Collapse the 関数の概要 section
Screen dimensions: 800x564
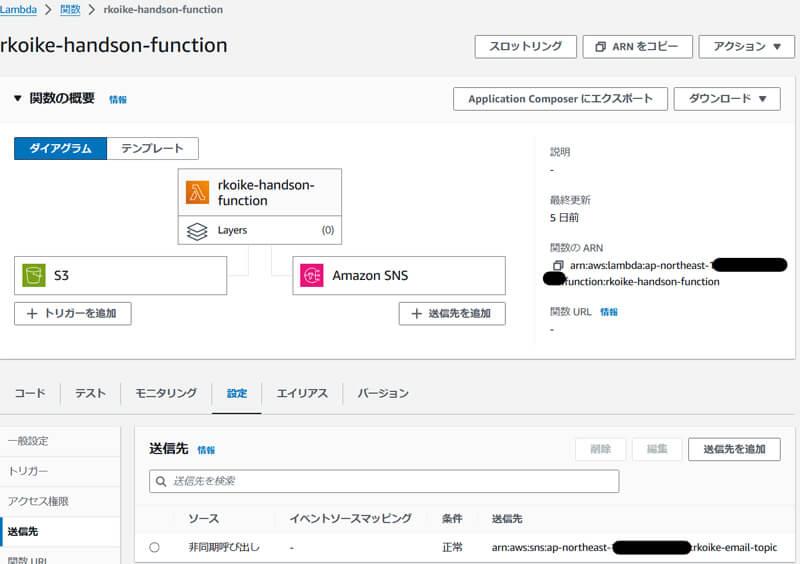[x=18, y=98]
